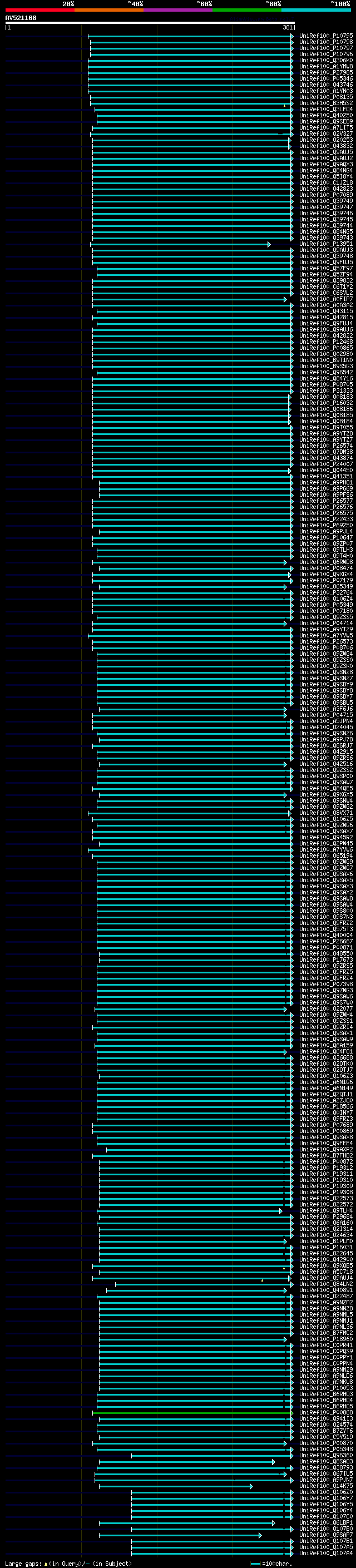This screenshot has height=1568, width=356.
Task: Open hit UniRef100_P10797
Action: (325, 48)
